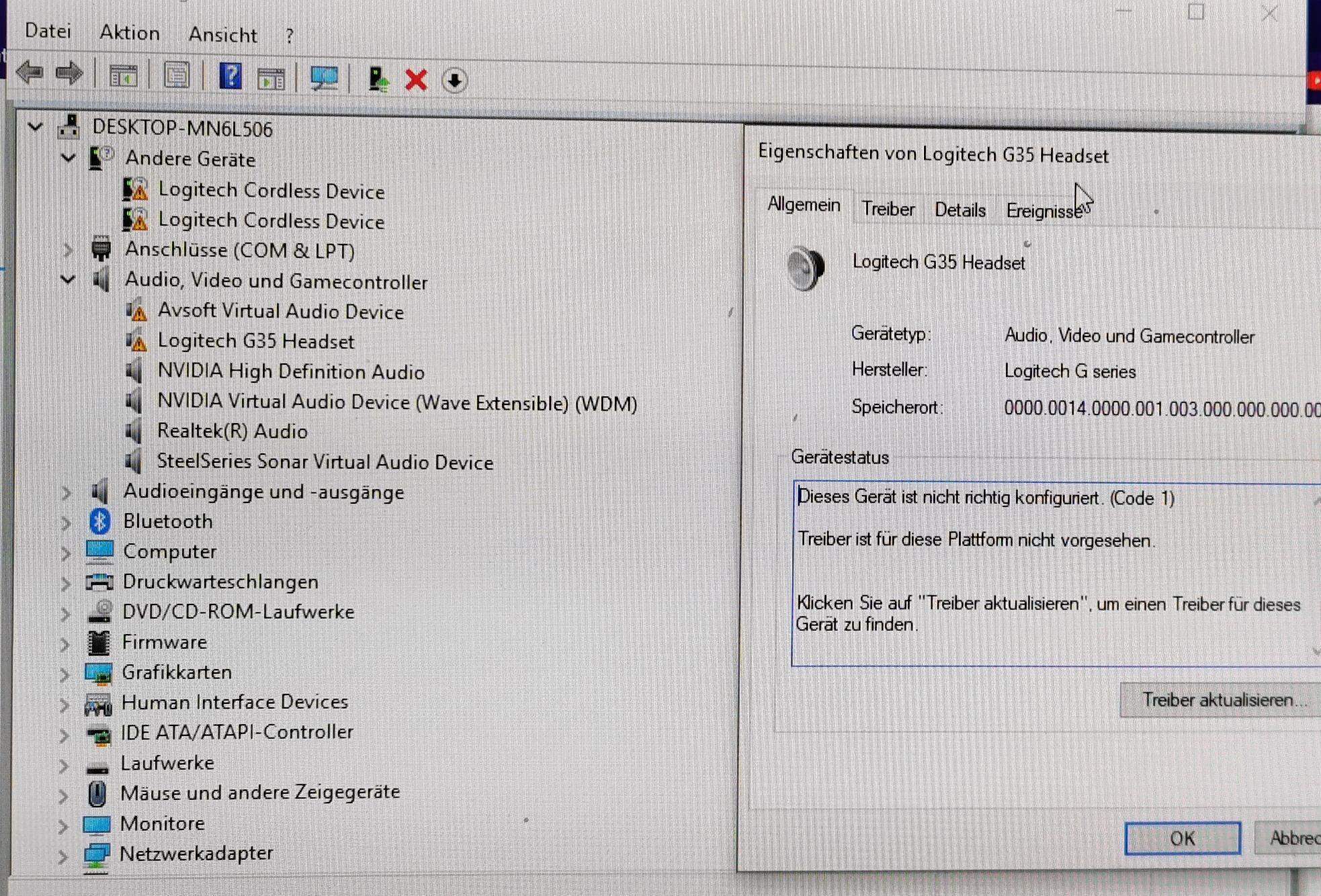1321x896 pixels.
Task: Click the Properties sheet toolbar icon
Action: point(177,75)
